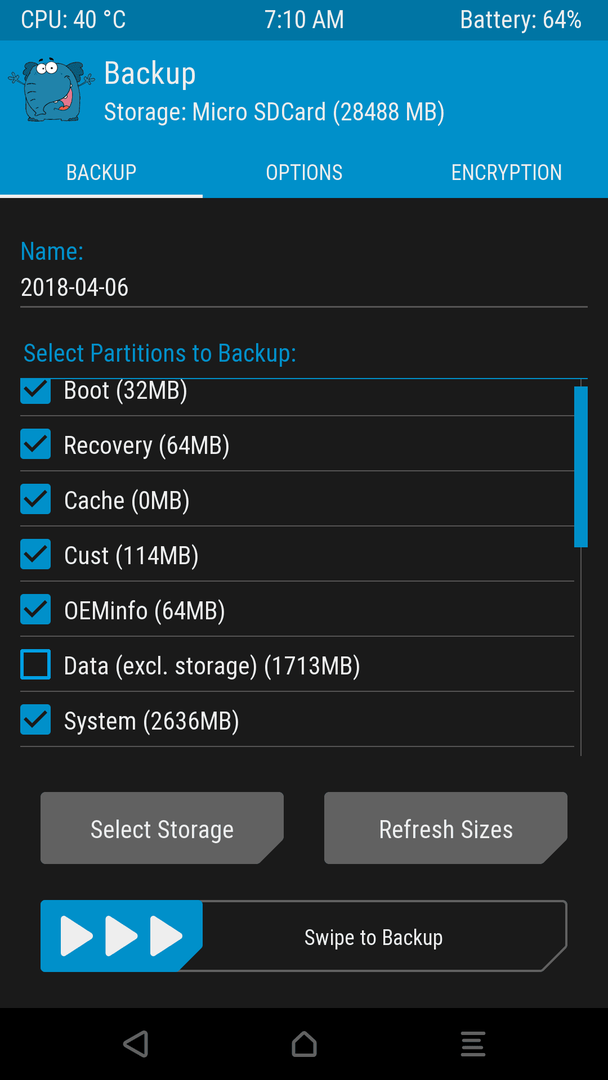The width and height of the screenshot is (608, 1080).
Task: Open the log menu icon in the navigation bar
Action: coord(473,1043)
